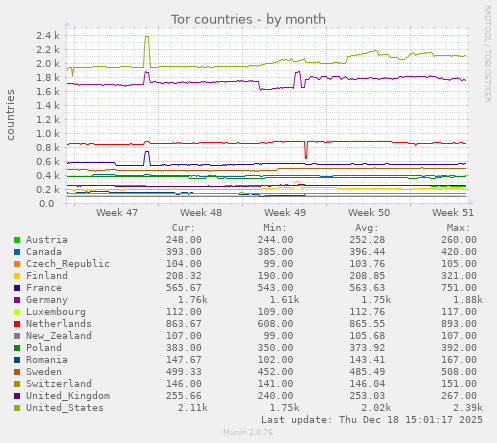Click the France blue spike in Week 47

(x=147, y=152)
